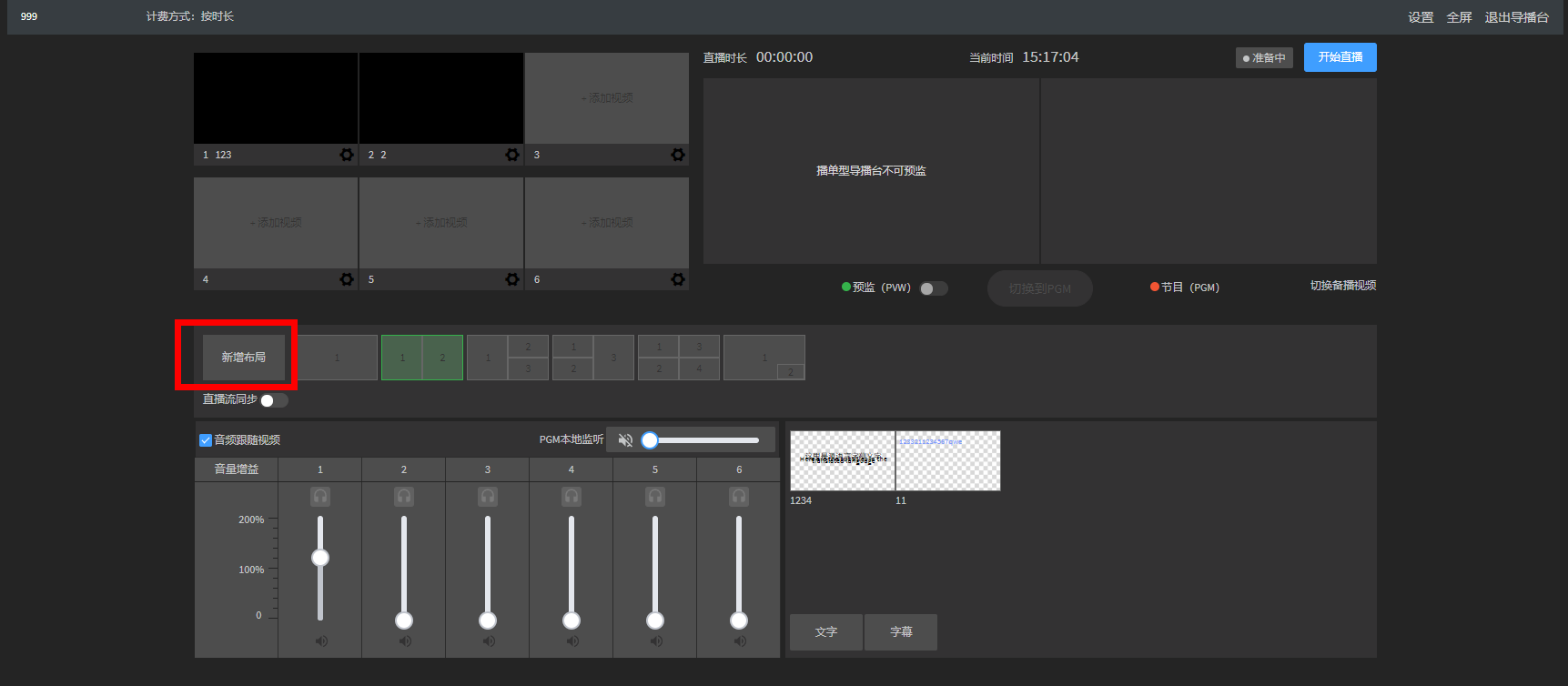Select the four-quadrant layout preset
Viewport: 1568px width, 686px height.
(679, 358)
